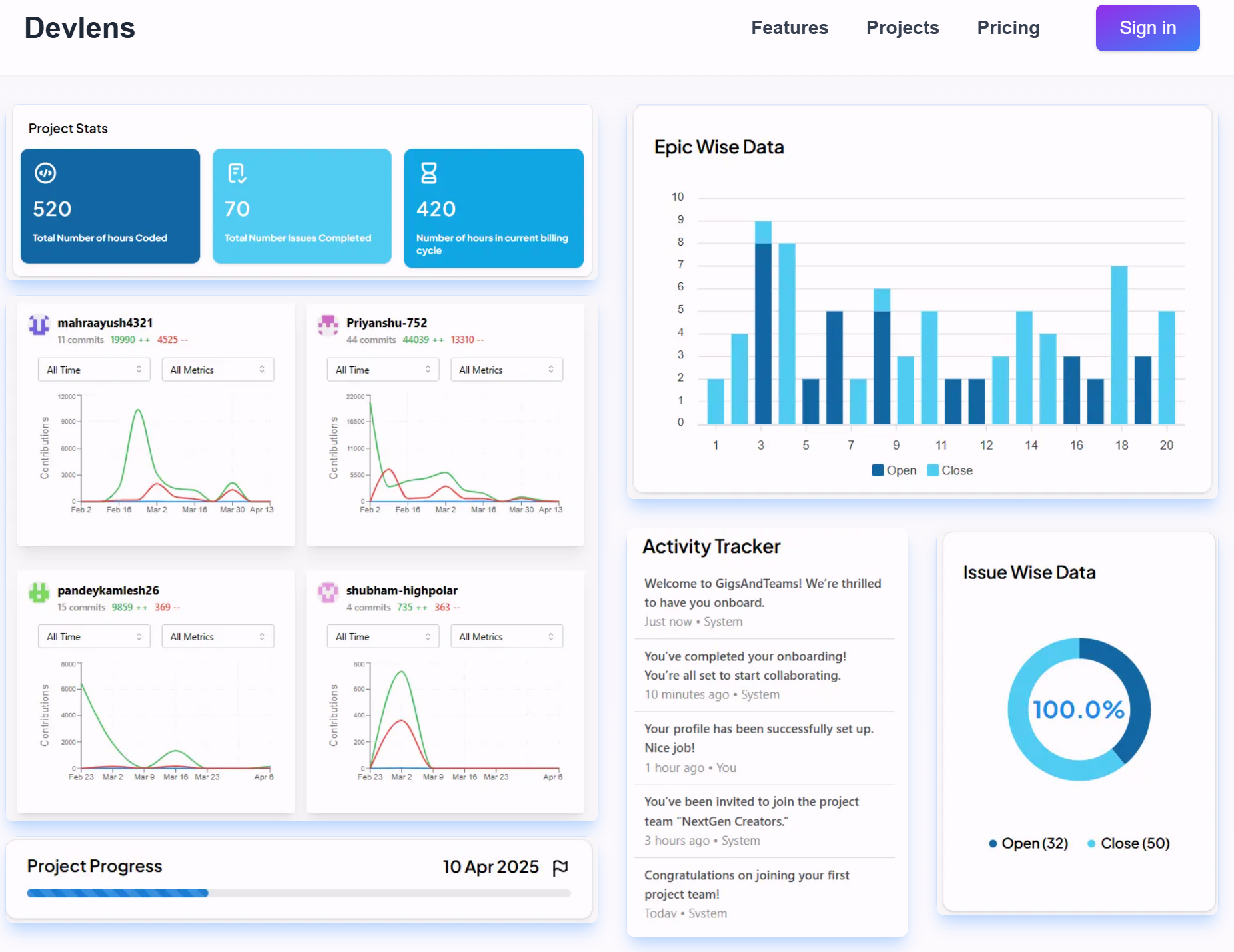Click the flag icon beside 10 Apr 2025
The image size is (1234, 952).
560,867
